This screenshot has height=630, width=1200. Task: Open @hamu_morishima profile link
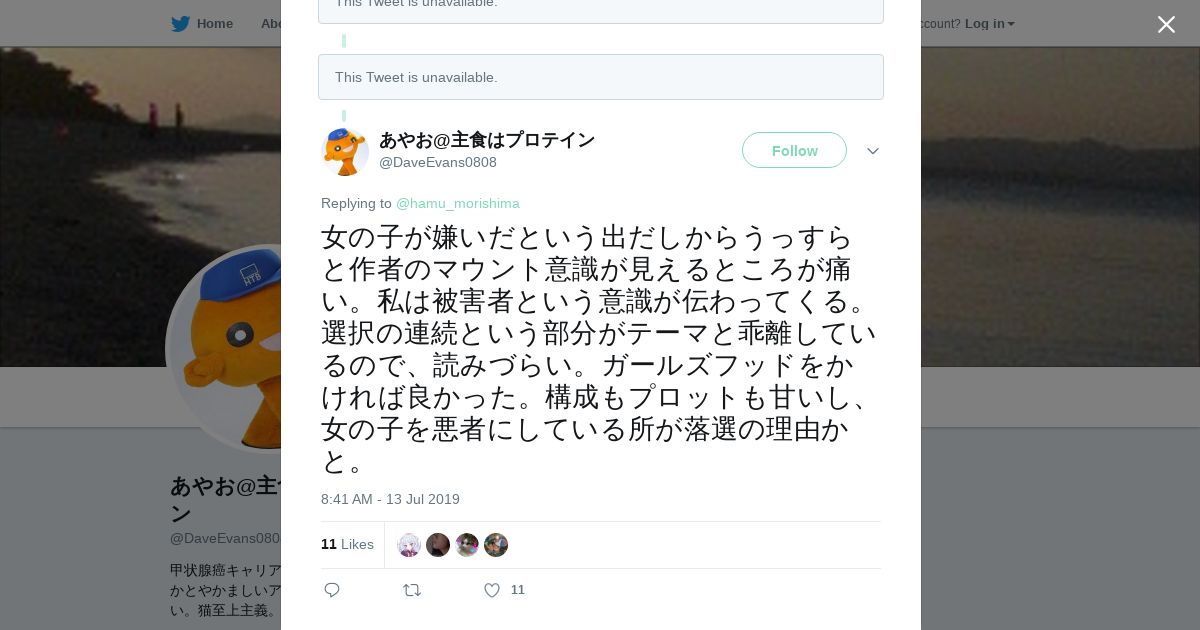tap(457, 203)
